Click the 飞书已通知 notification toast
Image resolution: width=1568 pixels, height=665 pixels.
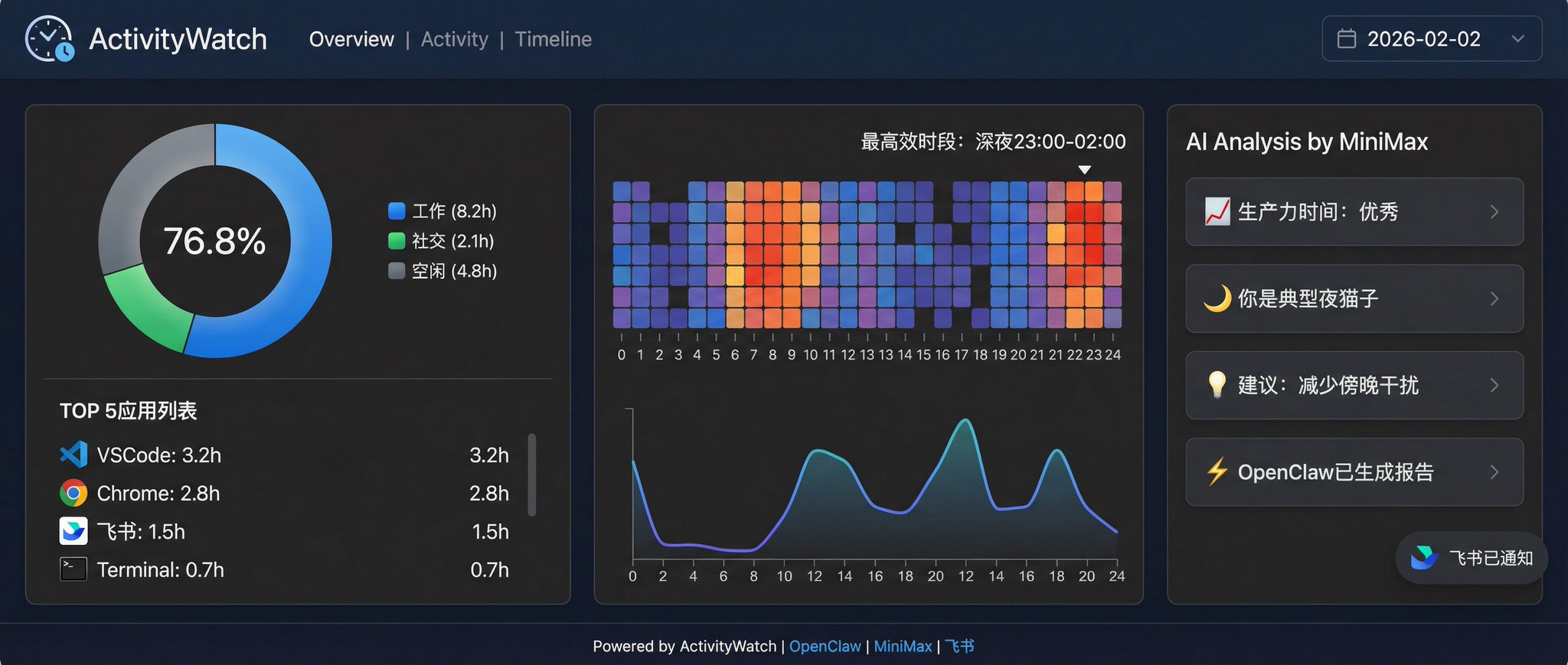[1472, 558]
